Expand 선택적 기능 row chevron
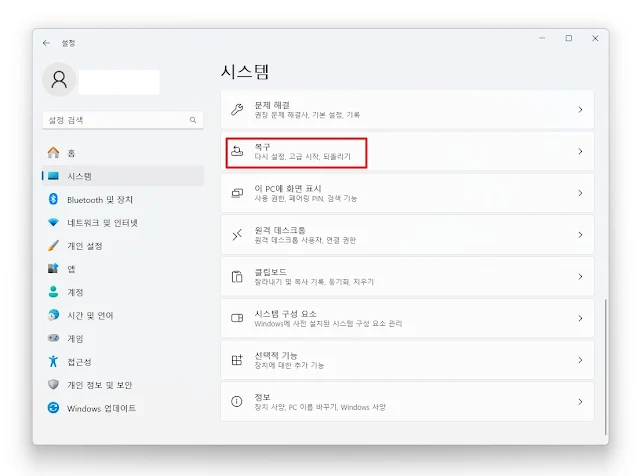Viewport: 640px width, 476px height. click(x=580, y=360)
